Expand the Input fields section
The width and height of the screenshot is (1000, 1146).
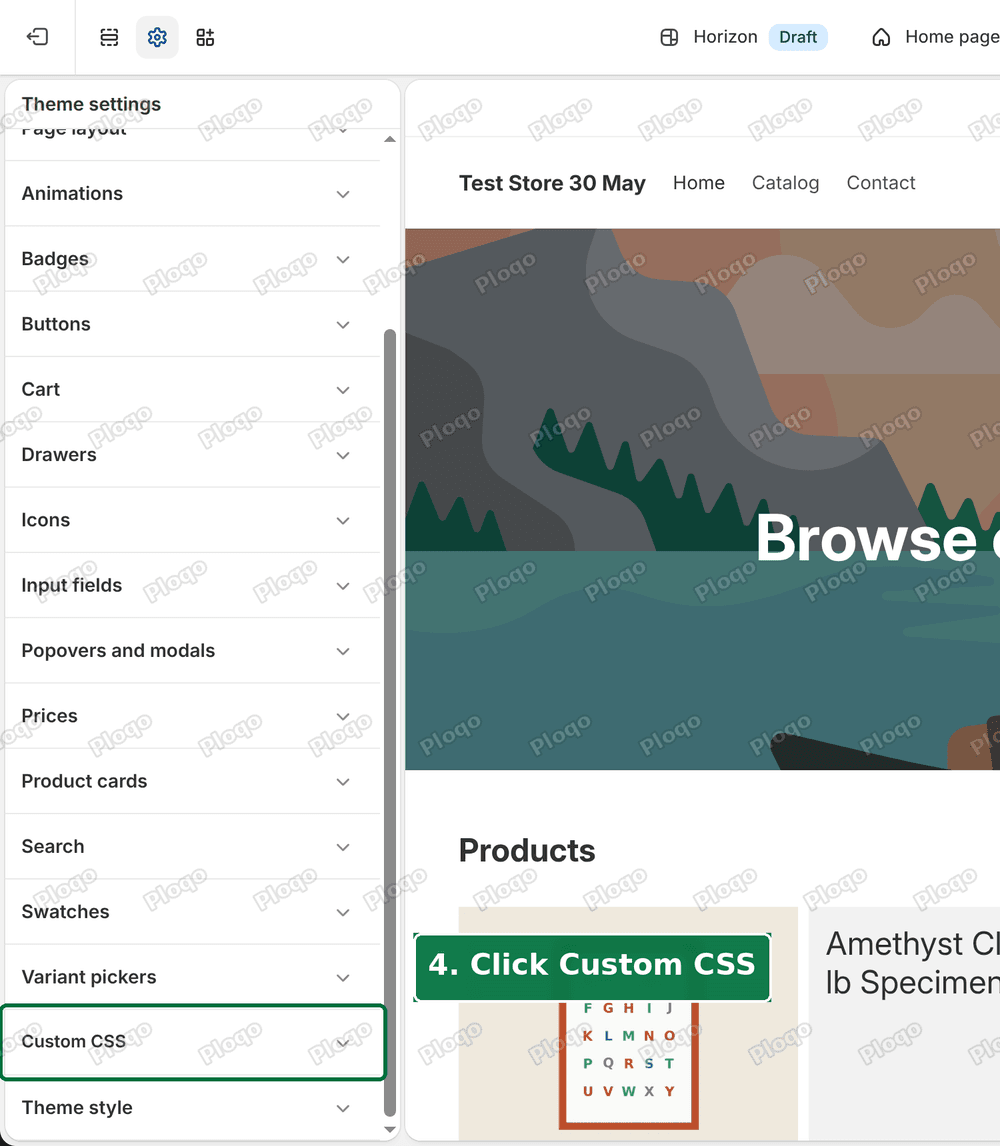192,585
